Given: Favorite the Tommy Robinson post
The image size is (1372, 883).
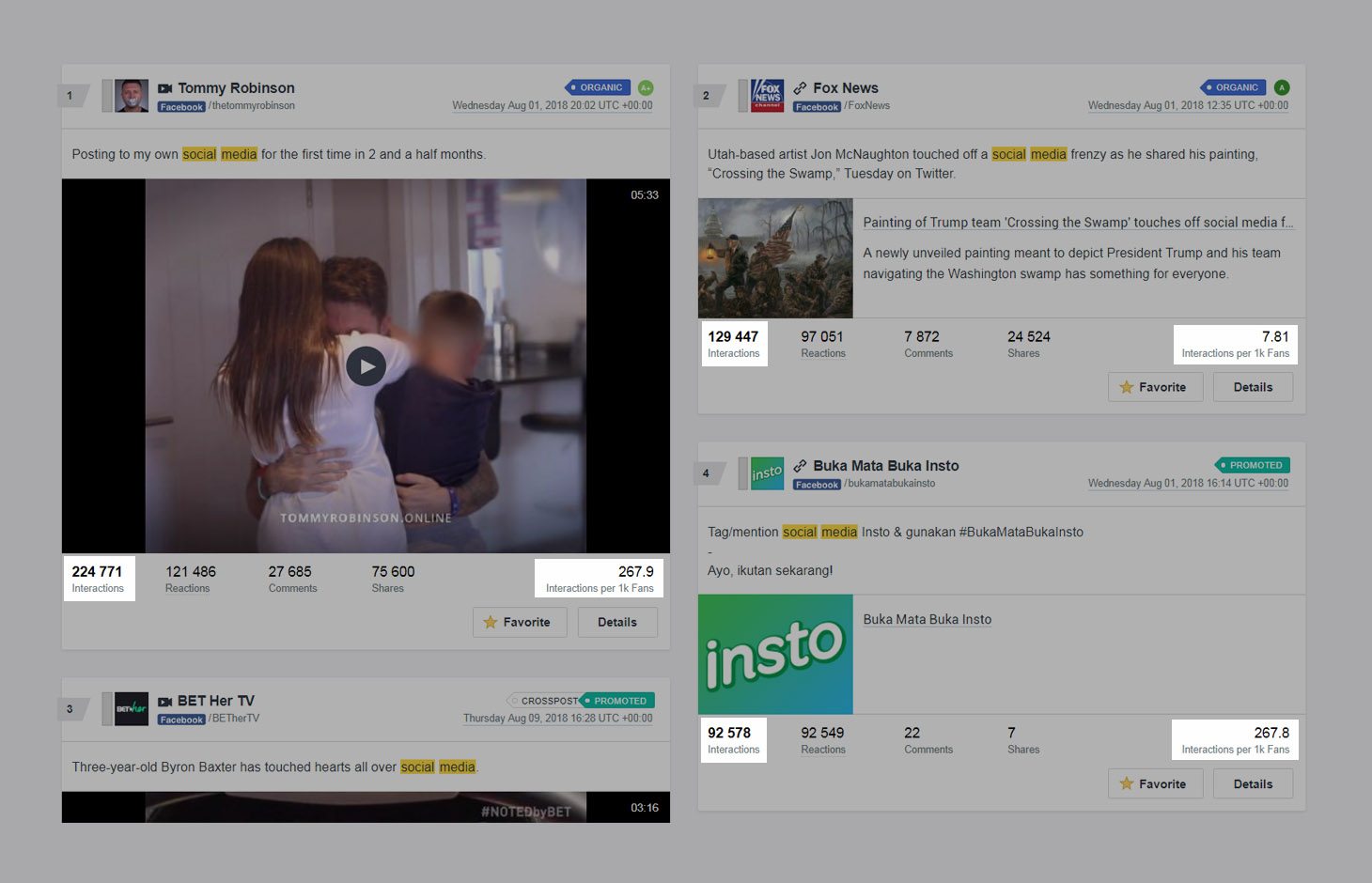Looking at the screenshot, I should tap(519, 622).
